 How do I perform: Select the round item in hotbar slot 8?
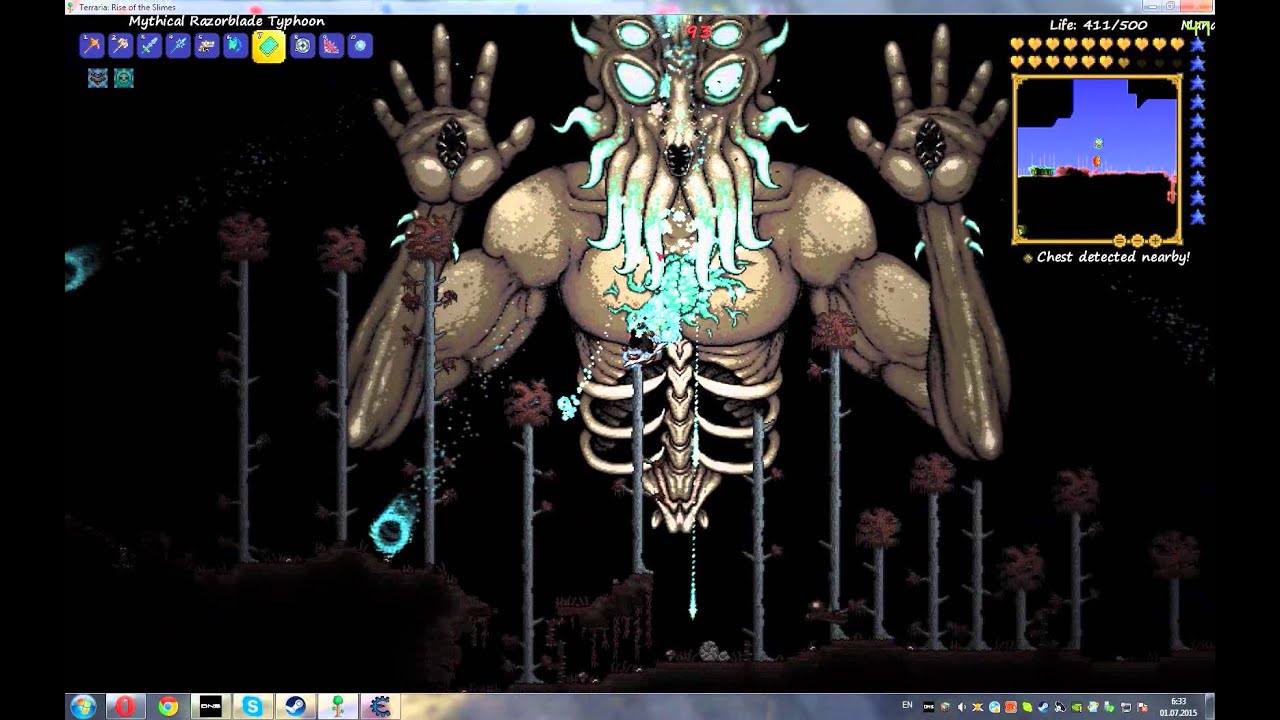(x=302, y=45)
